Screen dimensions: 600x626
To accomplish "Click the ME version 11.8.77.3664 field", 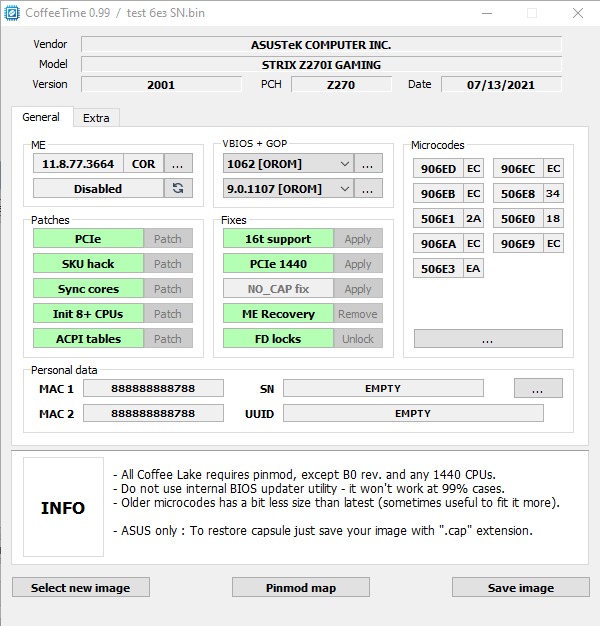I will point(78,164).
